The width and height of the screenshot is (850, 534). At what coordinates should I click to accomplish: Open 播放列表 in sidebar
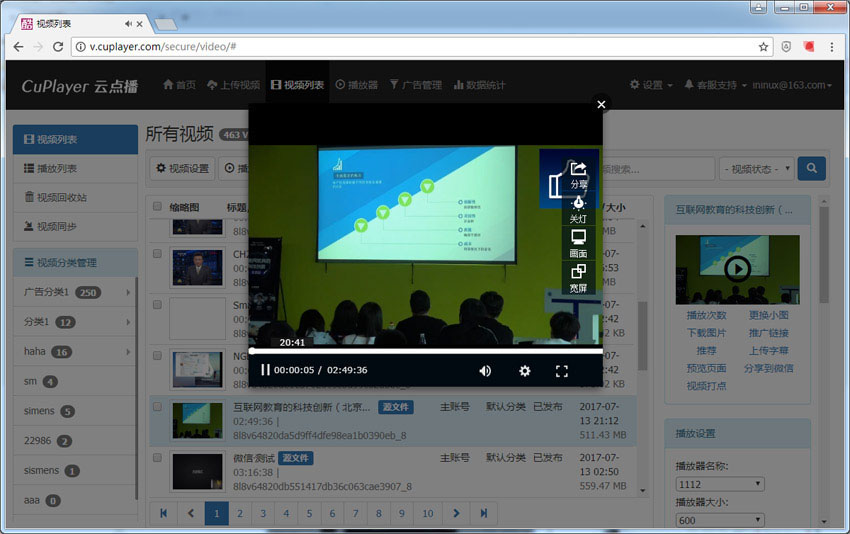[75, 169]
